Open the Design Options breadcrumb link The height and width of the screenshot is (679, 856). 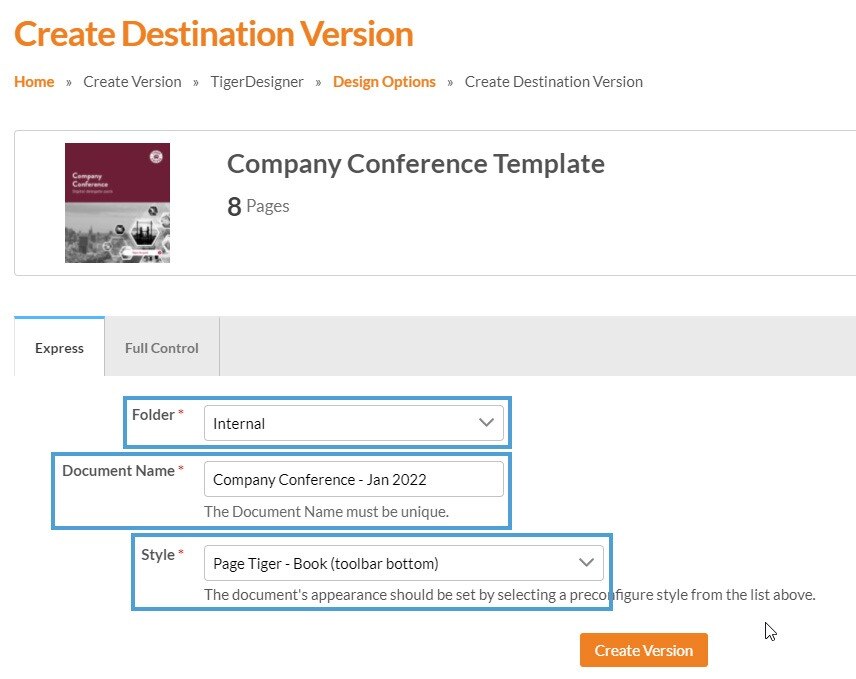tap(384, 82)
